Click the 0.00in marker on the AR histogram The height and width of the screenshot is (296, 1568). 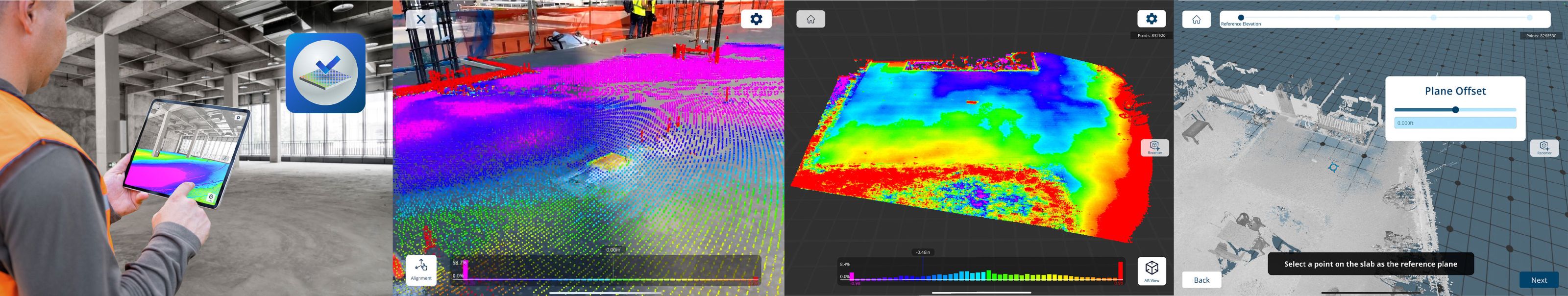613,250
